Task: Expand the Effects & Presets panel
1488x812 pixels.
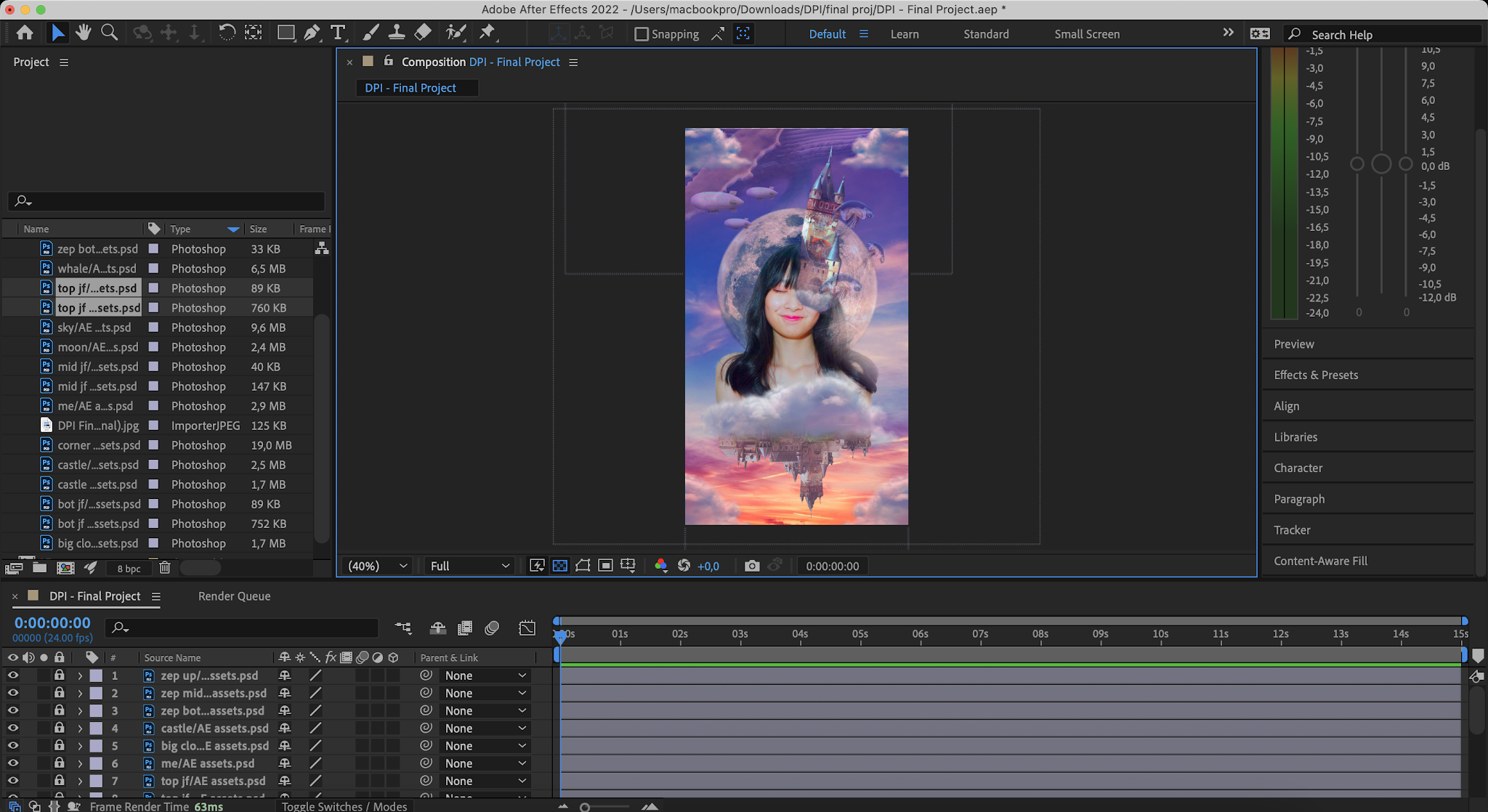Action: pos(1316,375)
